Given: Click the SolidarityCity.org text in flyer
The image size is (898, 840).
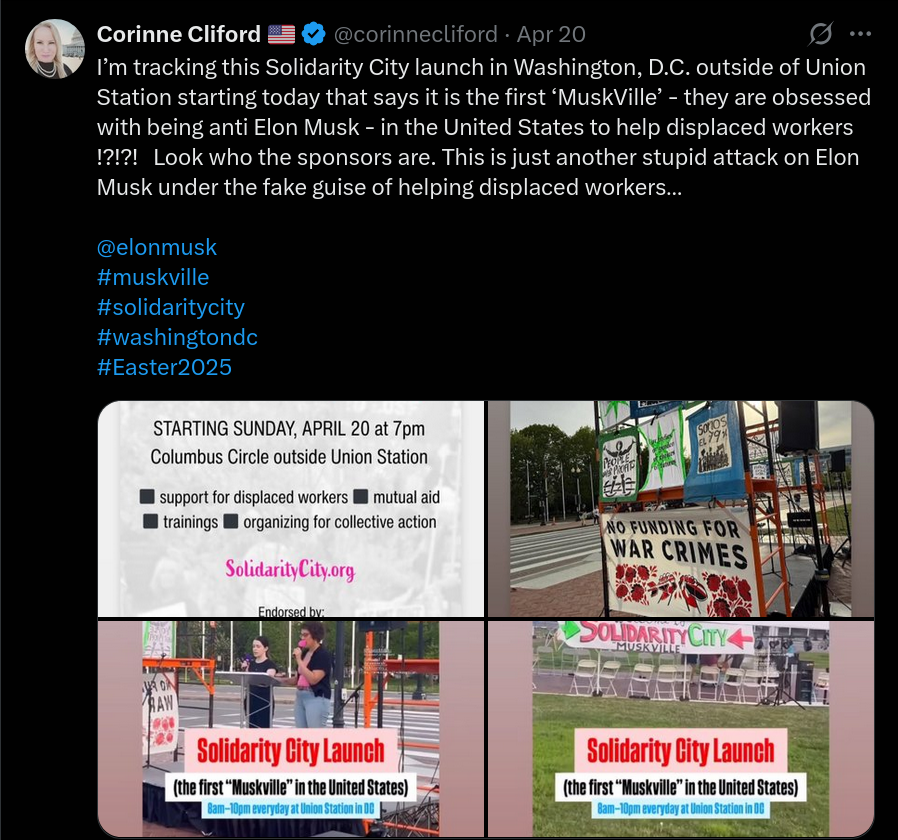Looking at the screenshot, I should pos(290,569).
